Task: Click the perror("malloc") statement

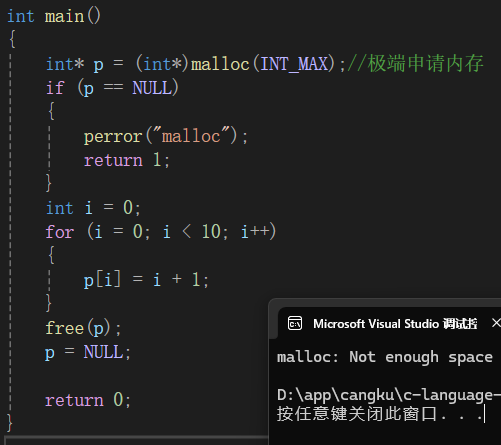Action: click(166, 136)
